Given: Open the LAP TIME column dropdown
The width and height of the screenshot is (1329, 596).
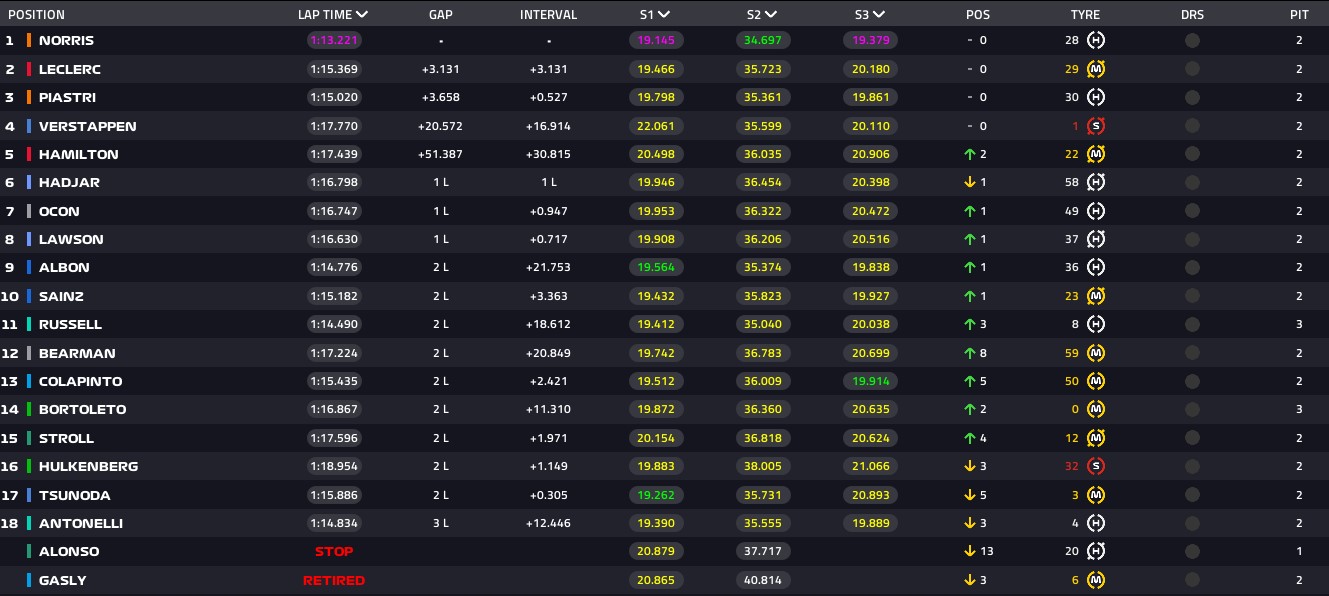Looking at the screenshot, I should 361,15.
